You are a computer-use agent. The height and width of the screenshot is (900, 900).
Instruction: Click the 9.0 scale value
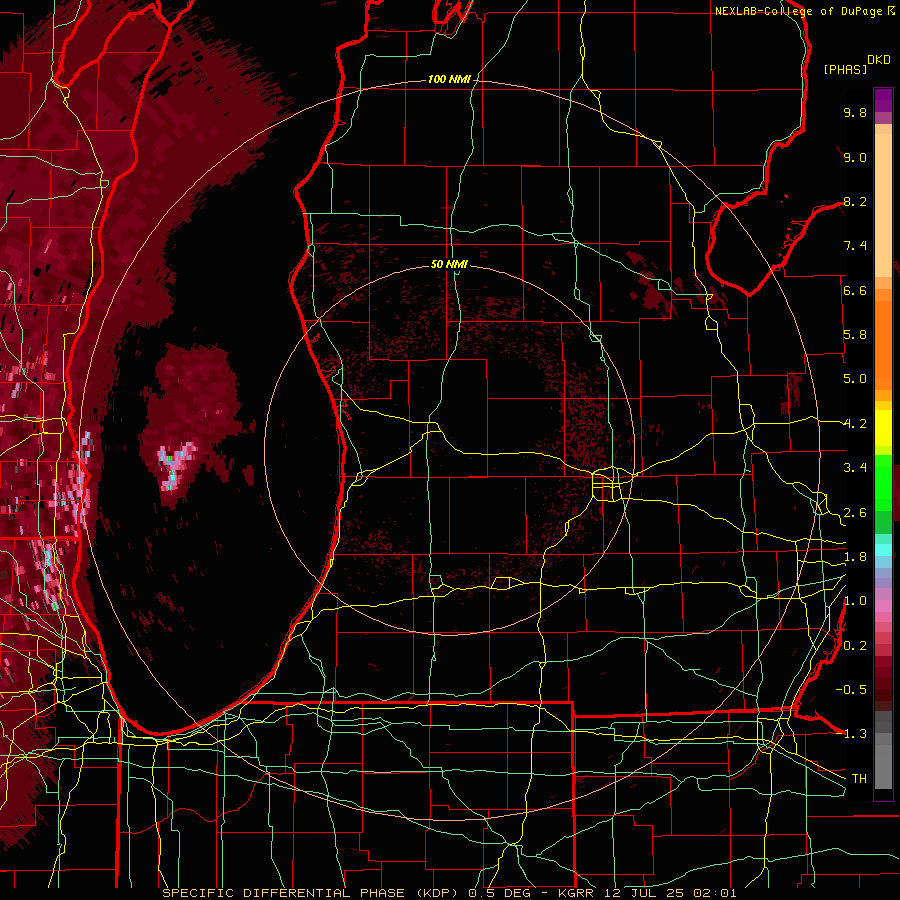coord(855,157)
